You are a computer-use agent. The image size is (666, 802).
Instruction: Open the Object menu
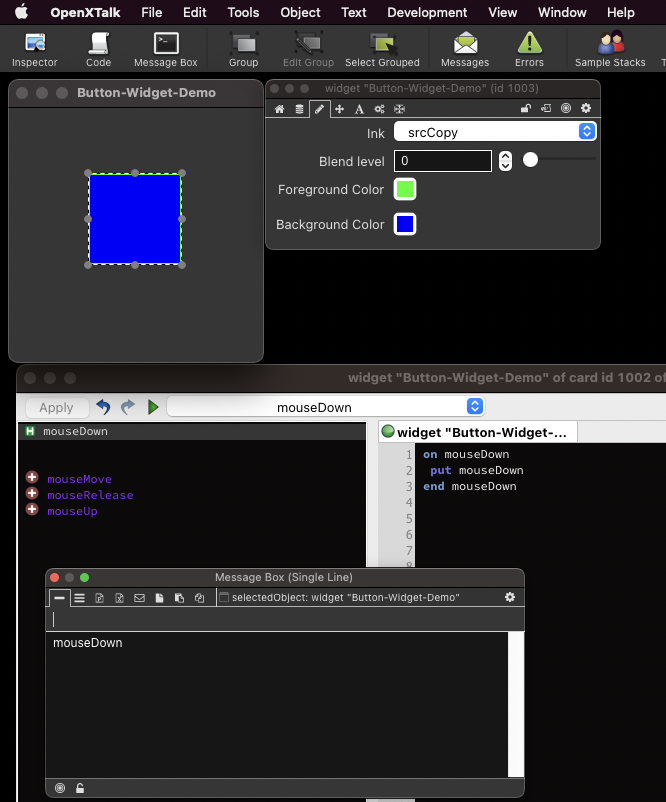pyautogui.click(x=300, y=12)
